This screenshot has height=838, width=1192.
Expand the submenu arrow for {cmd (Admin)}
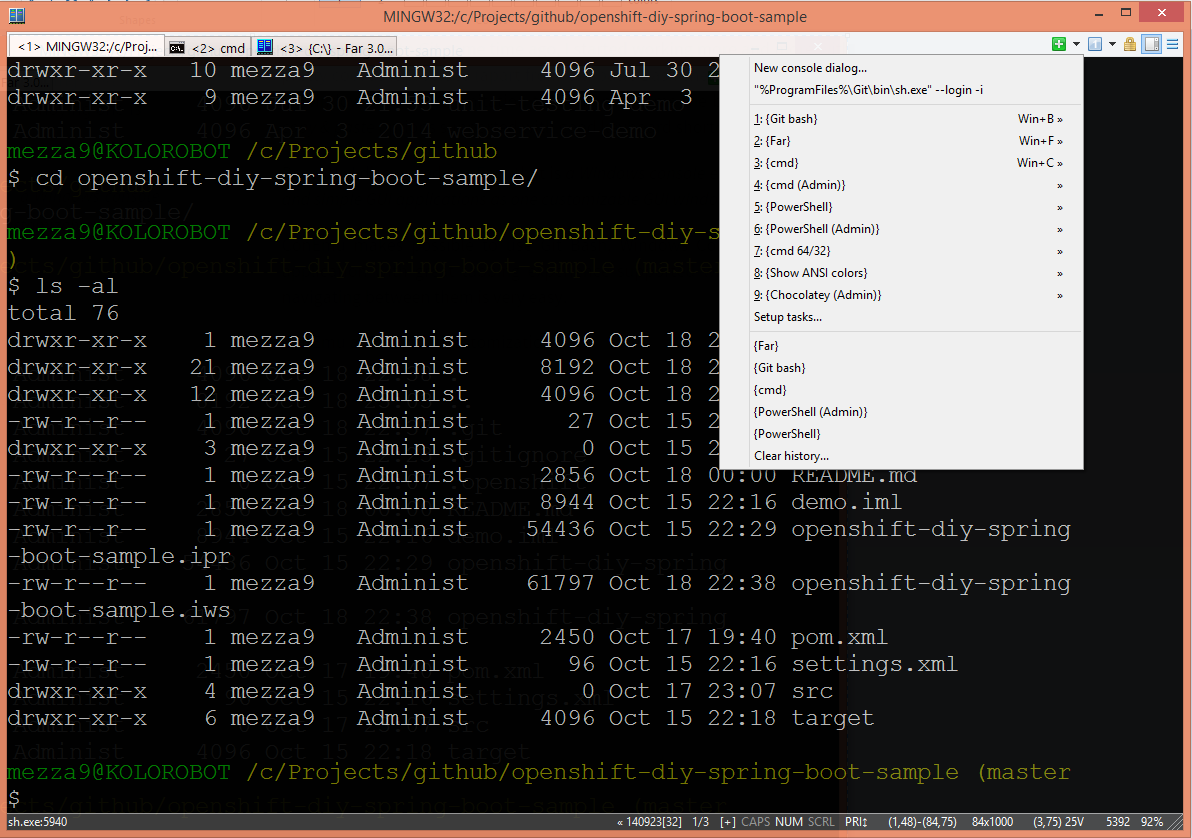click(x=1060, y=186)
